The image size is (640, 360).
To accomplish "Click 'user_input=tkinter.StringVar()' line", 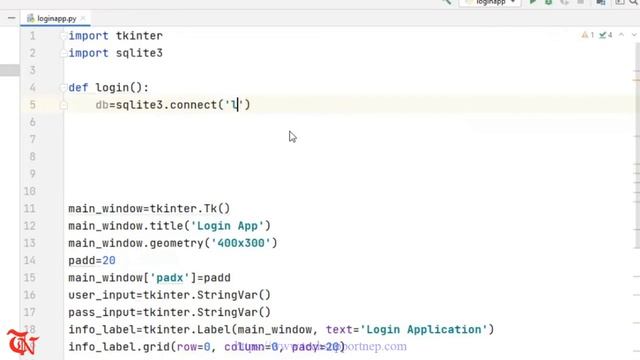I will (169, 295).
